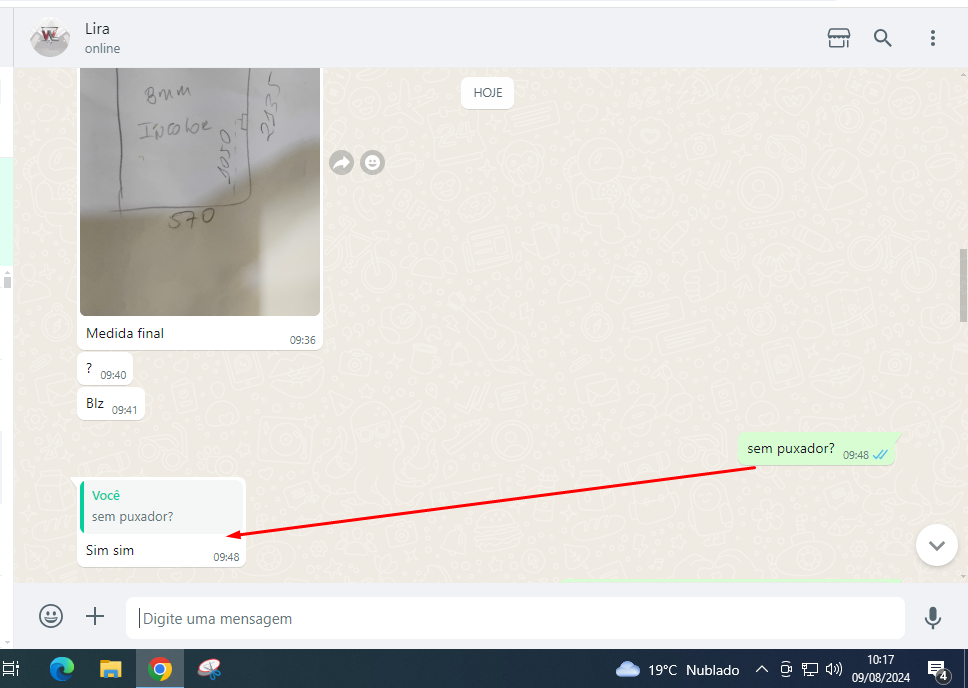Open the handwritten measurement photo
Viewport: 968px width, 688px height.
pyautogui.click(x=200, y=192)
